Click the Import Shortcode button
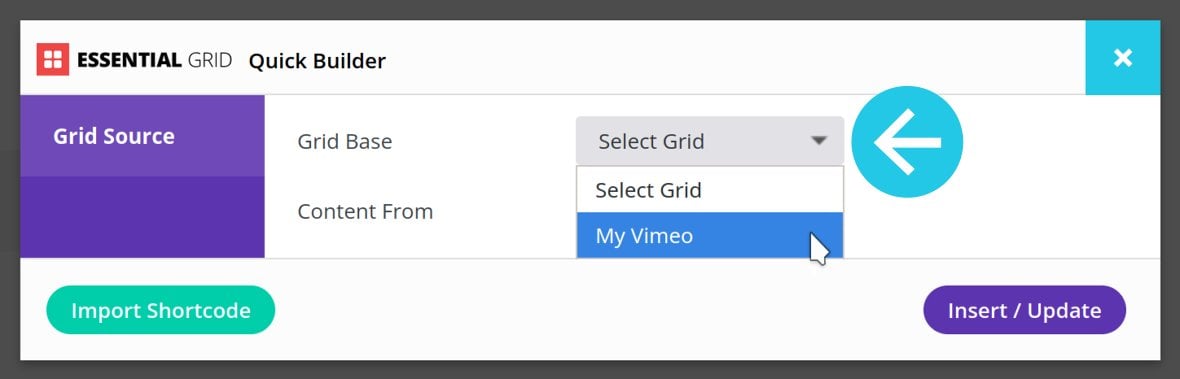The height and width of the screenshot is (379, 1180). [x=160, y=310]
